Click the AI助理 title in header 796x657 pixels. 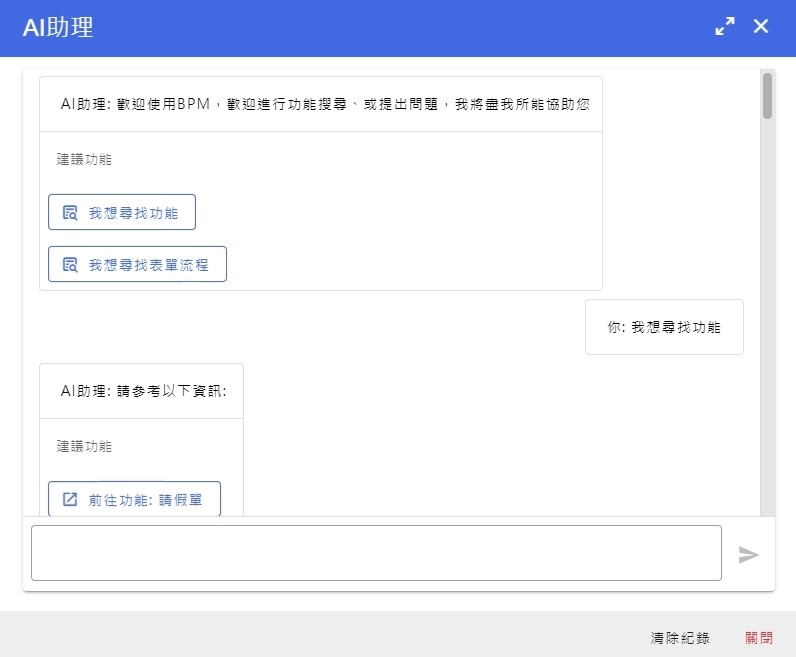[58, 27]
